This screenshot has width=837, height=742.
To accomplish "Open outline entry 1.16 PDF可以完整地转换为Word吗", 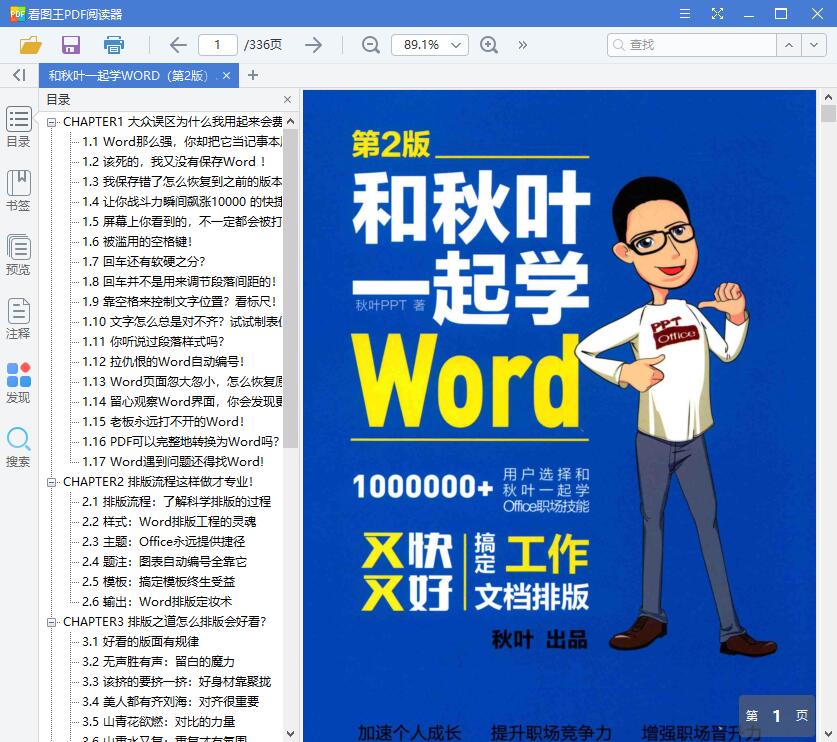I will (x=180, y=441).
